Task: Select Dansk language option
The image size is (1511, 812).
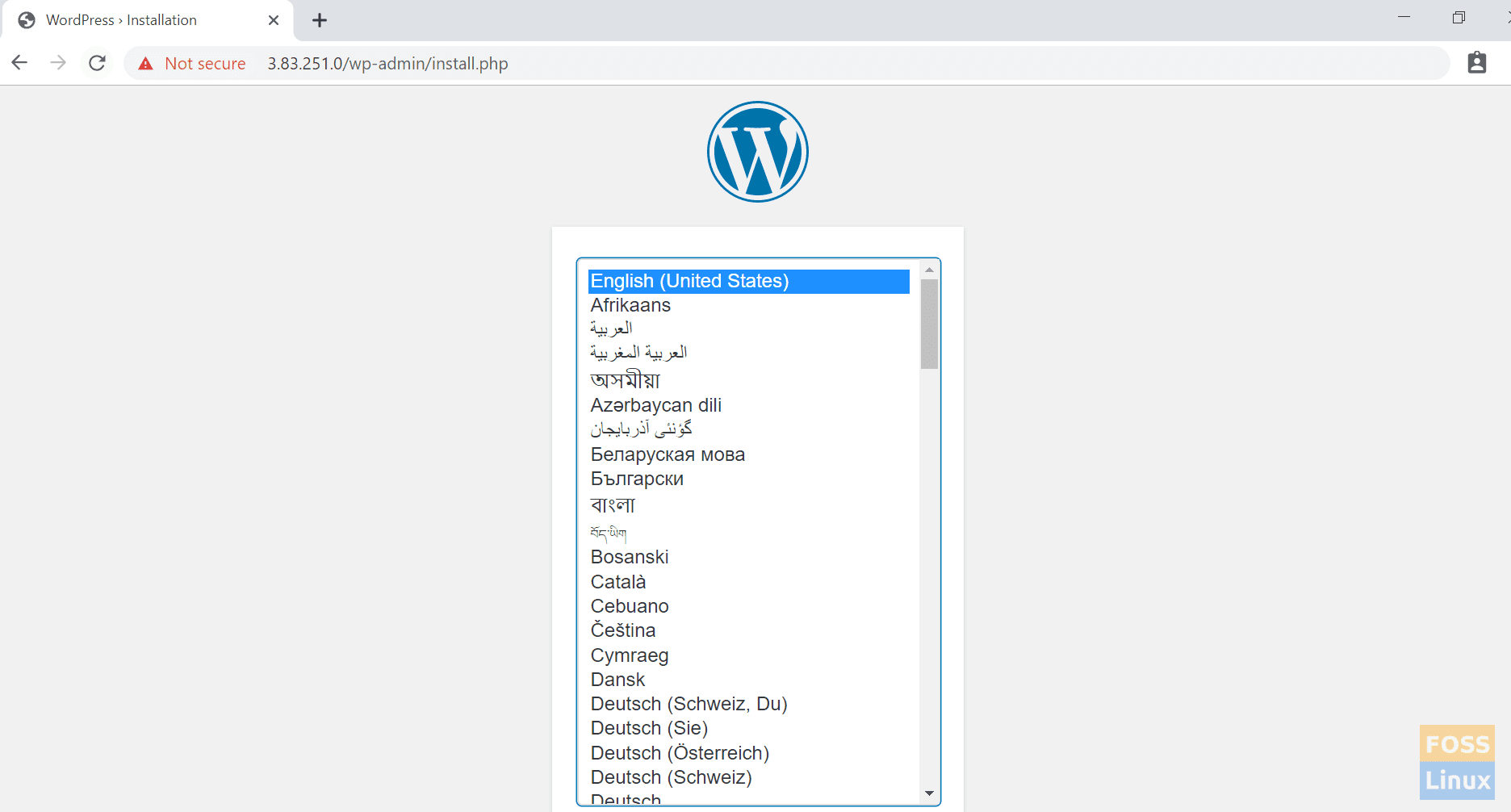Action: [x=749, y=680]
